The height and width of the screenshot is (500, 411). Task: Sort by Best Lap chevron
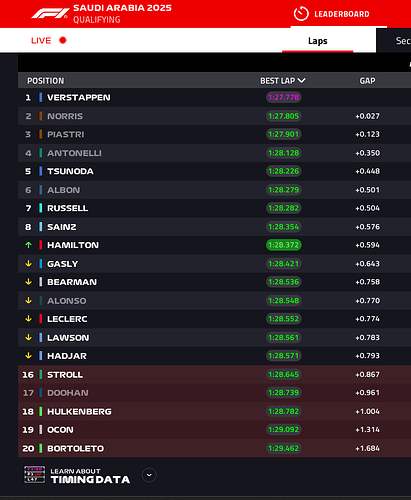click(301, 81)
